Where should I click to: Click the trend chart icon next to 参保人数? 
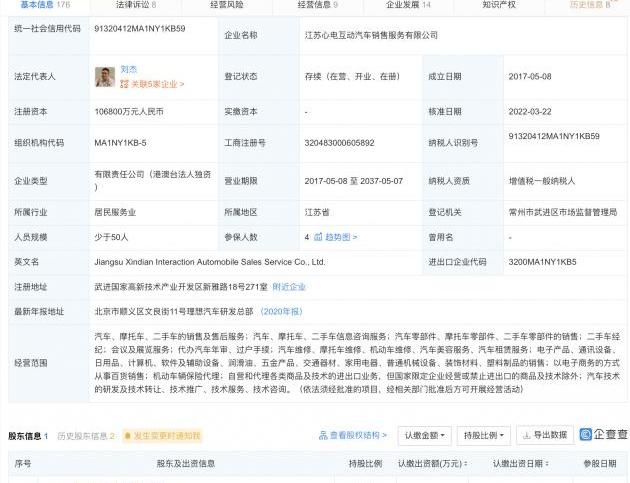[x=318, y=237]
